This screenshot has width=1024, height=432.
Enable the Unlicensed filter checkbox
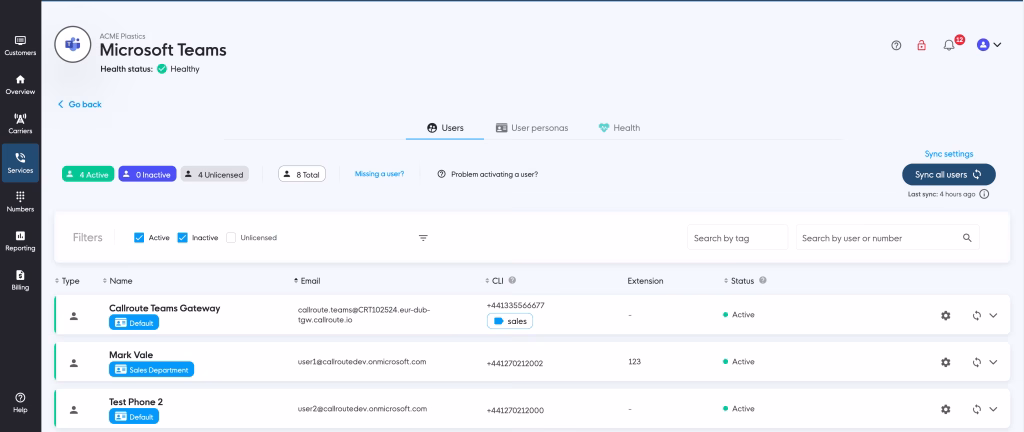point(231,238)
